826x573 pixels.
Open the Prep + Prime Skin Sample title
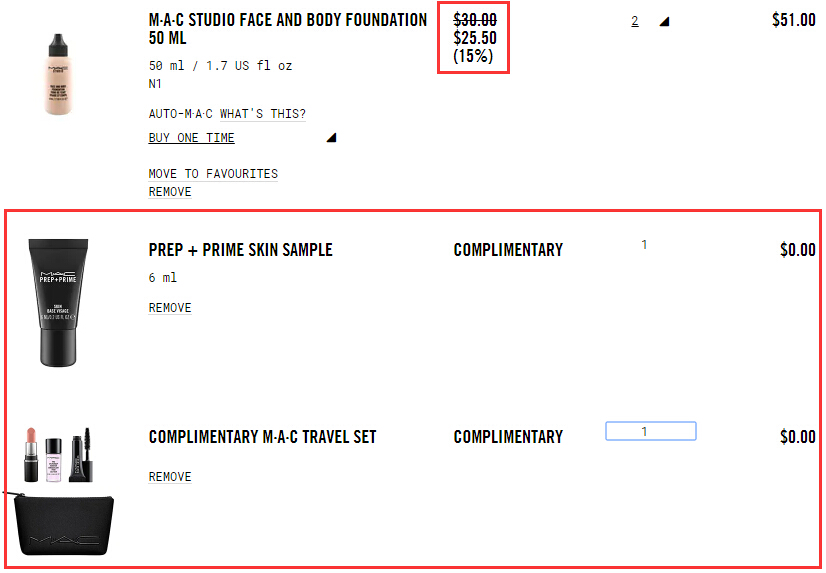click(240, 250)
